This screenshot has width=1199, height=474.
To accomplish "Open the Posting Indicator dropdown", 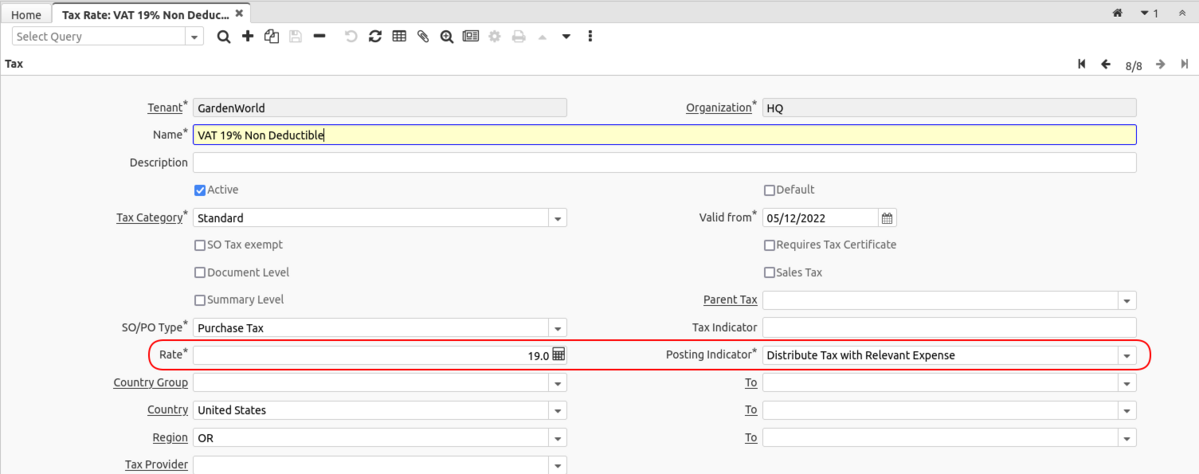I will pos(1127,355).
